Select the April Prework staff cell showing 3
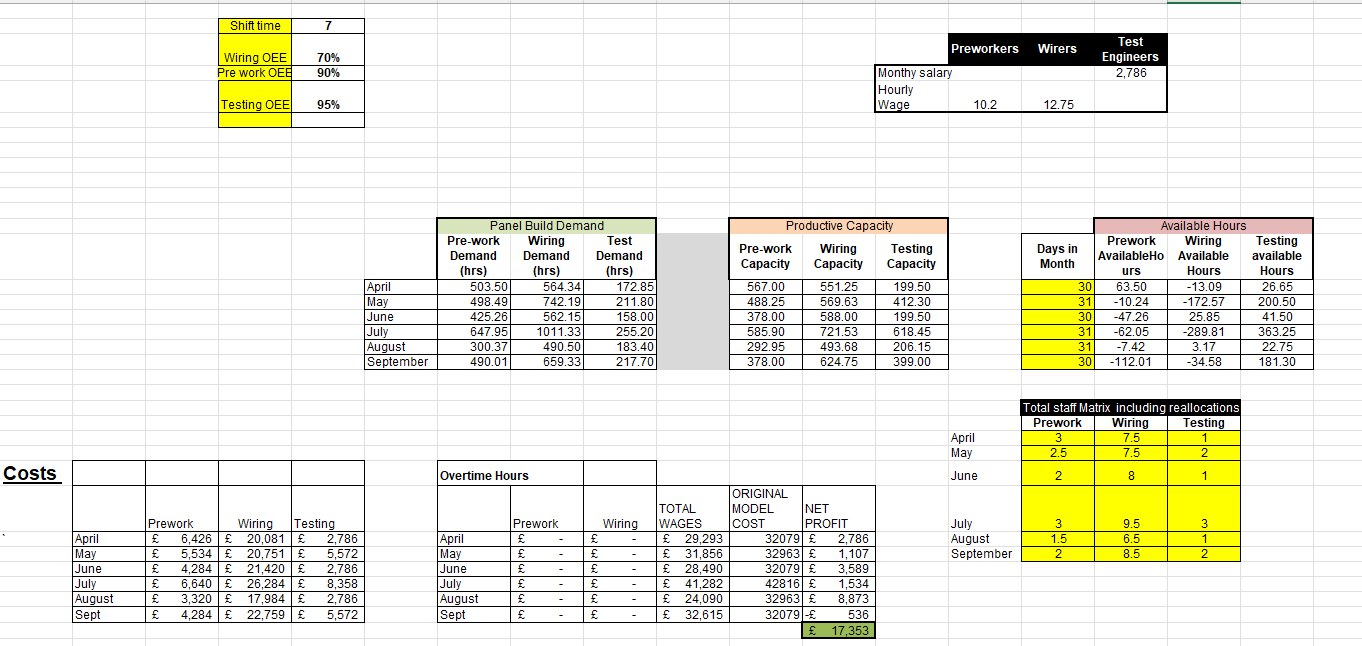Image resolution: width=1362 pixels, height=646 pixels. [x=1057, y=437]
